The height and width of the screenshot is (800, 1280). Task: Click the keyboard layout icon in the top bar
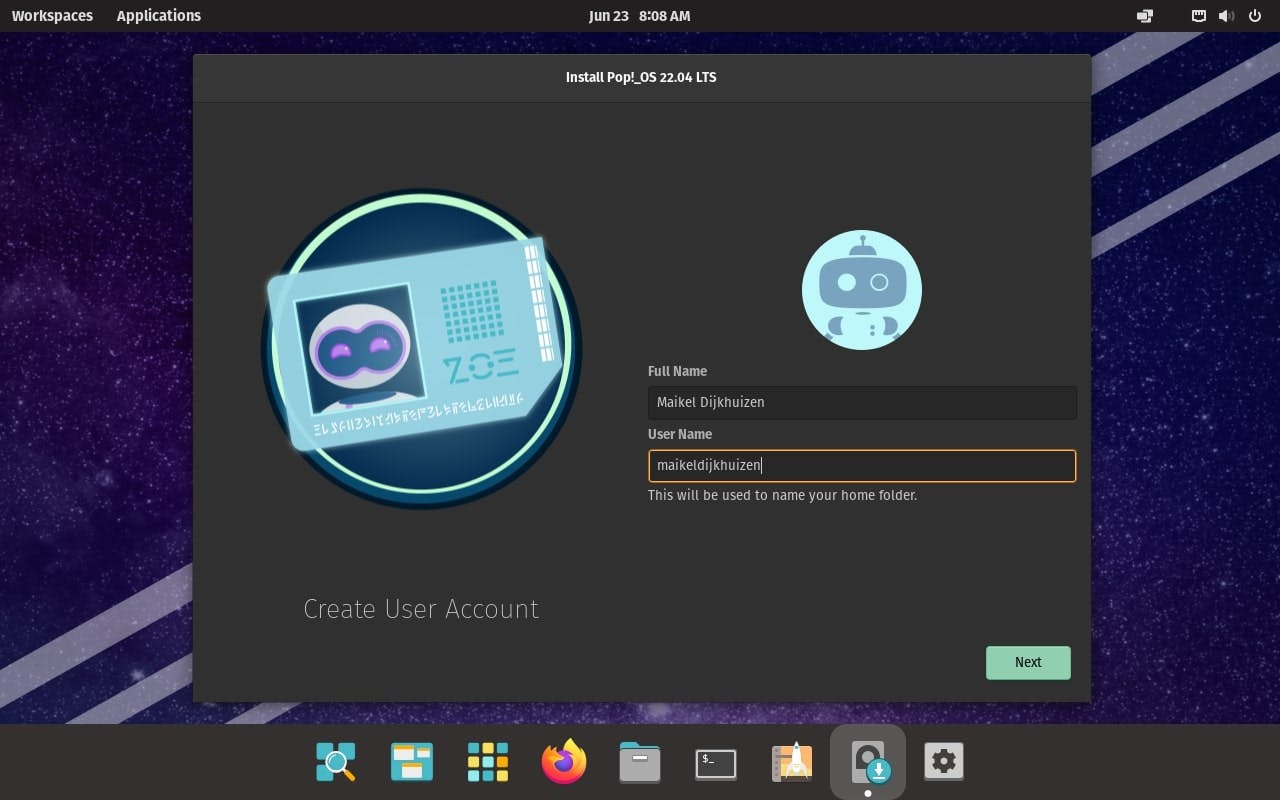point(1197,16)
